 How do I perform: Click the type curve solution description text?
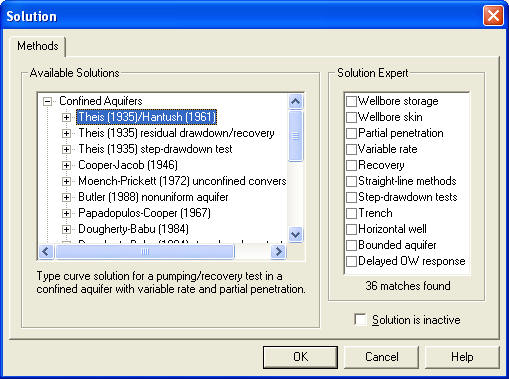click(171, 282)
